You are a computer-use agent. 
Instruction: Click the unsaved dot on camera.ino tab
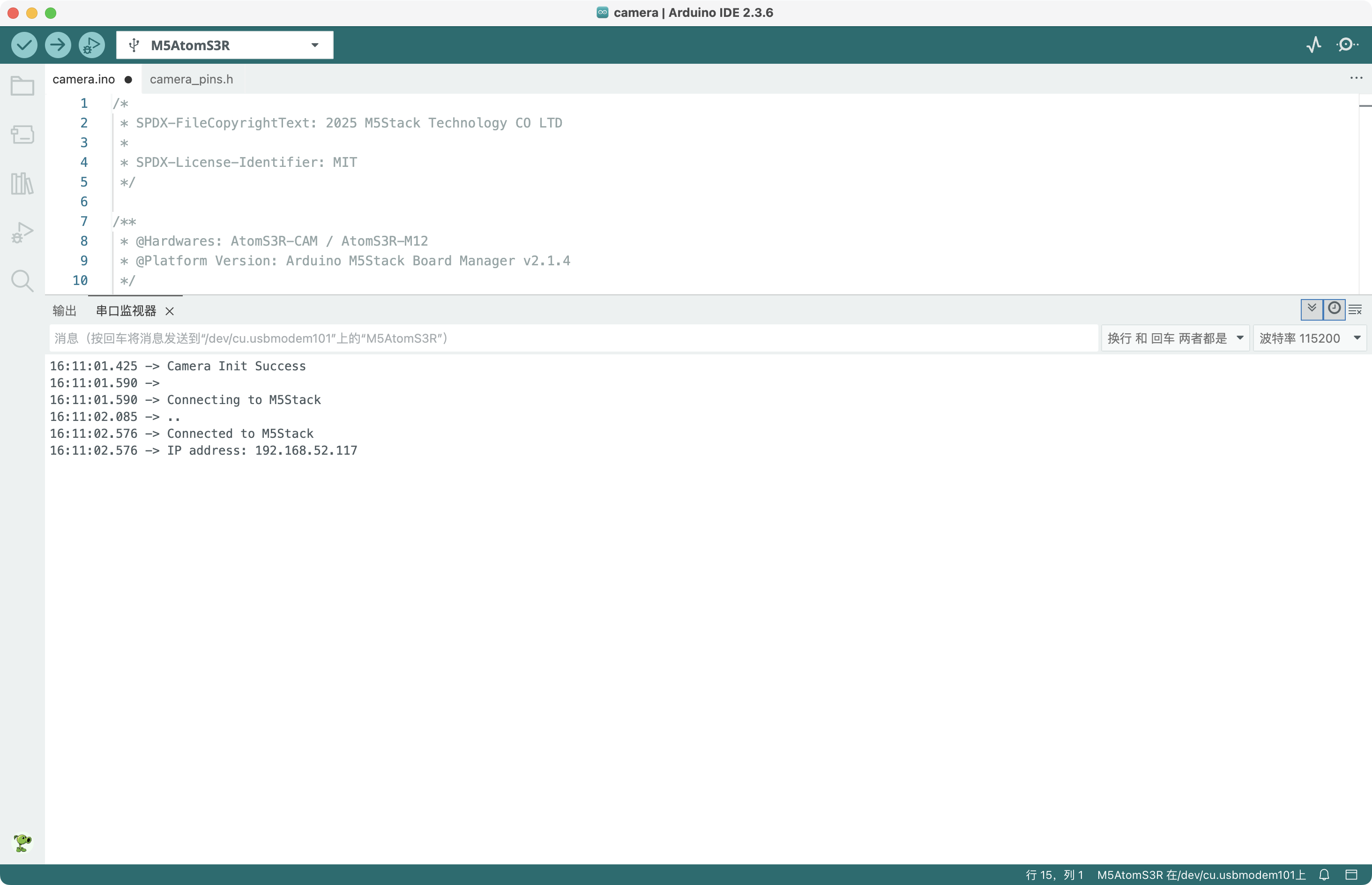[x=128, y=79]
